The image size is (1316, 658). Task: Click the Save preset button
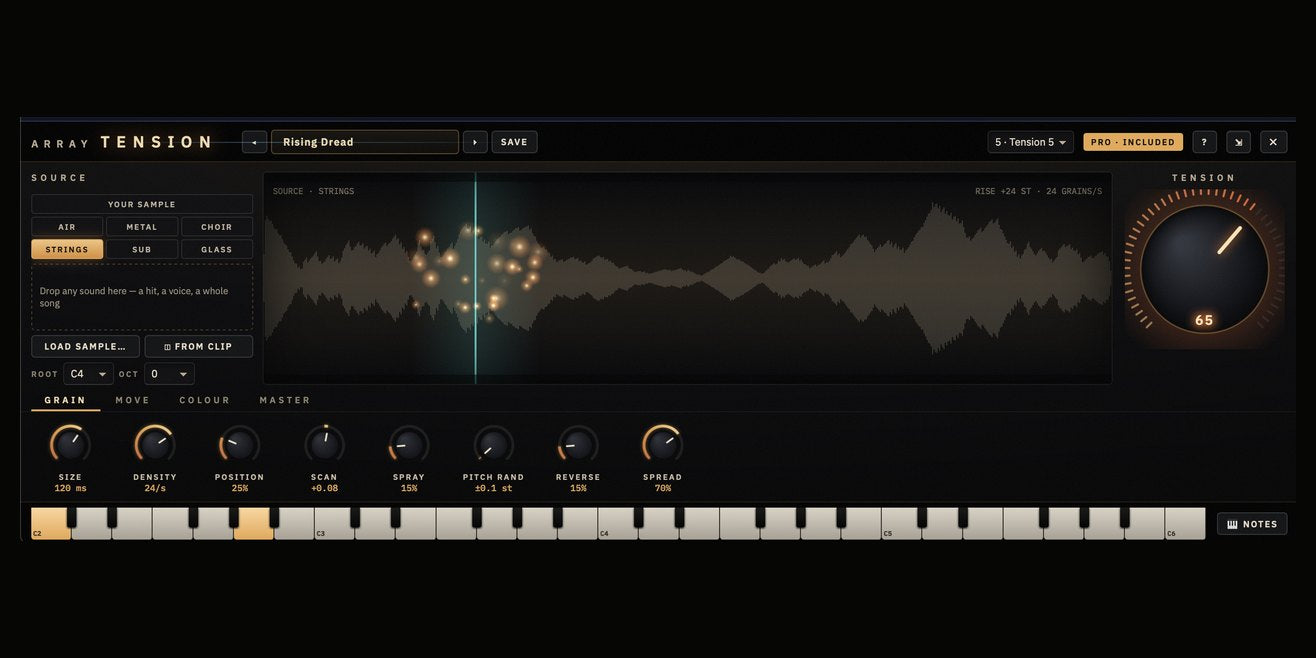pyautogui.click(x=514, y=142)
